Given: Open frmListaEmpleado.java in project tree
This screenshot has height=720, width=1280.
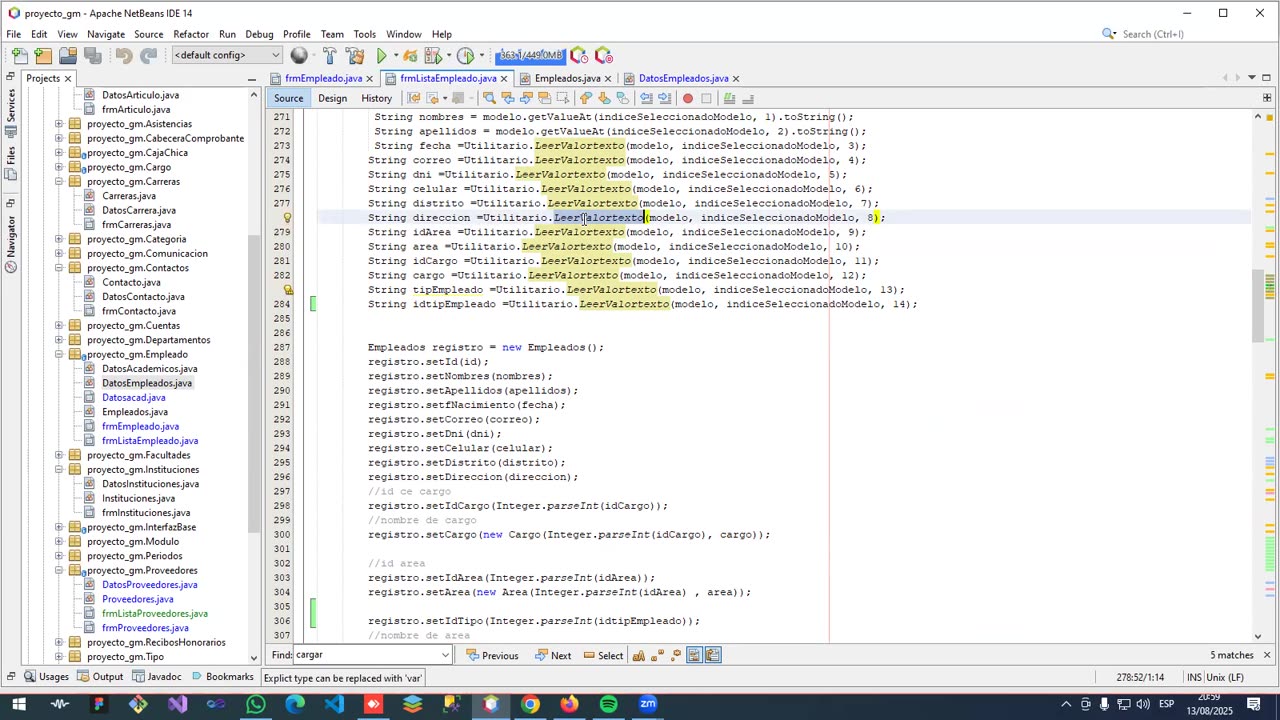Looking at the screenshot, I should click(150, 441).
